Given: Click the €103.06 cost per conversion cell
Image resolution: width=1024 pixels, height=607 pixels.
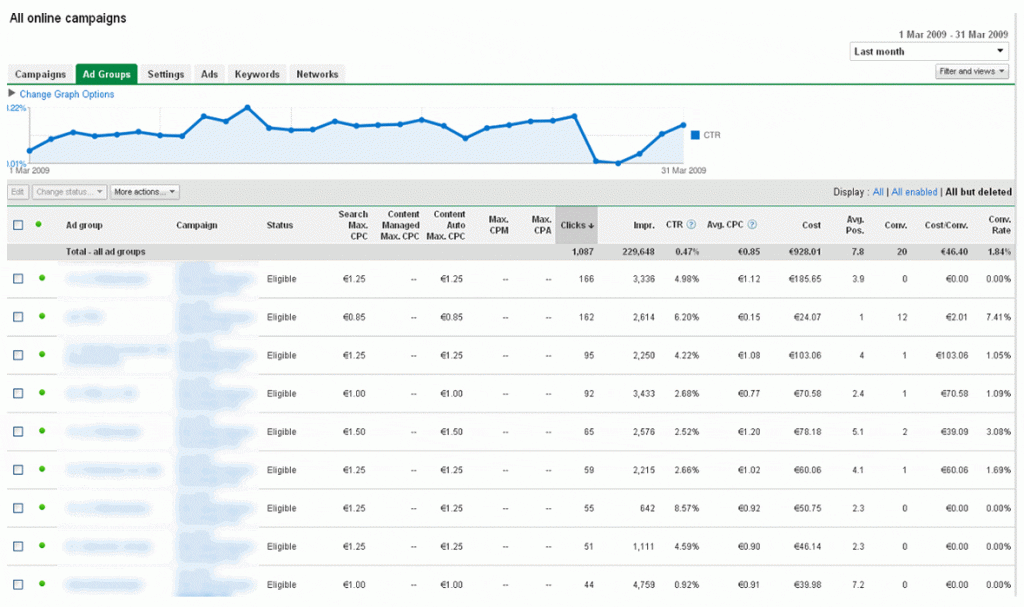Looking at the screenshot, I should tap(952, 355).
